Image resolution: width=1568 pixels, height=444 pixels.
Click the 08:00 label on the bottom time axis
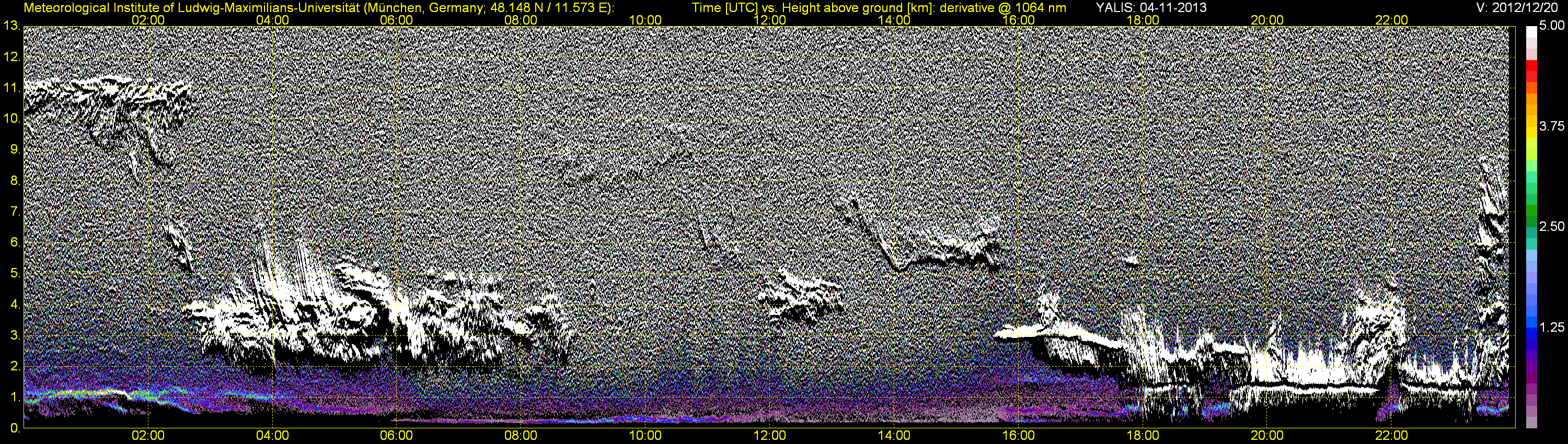click(521, 436)
